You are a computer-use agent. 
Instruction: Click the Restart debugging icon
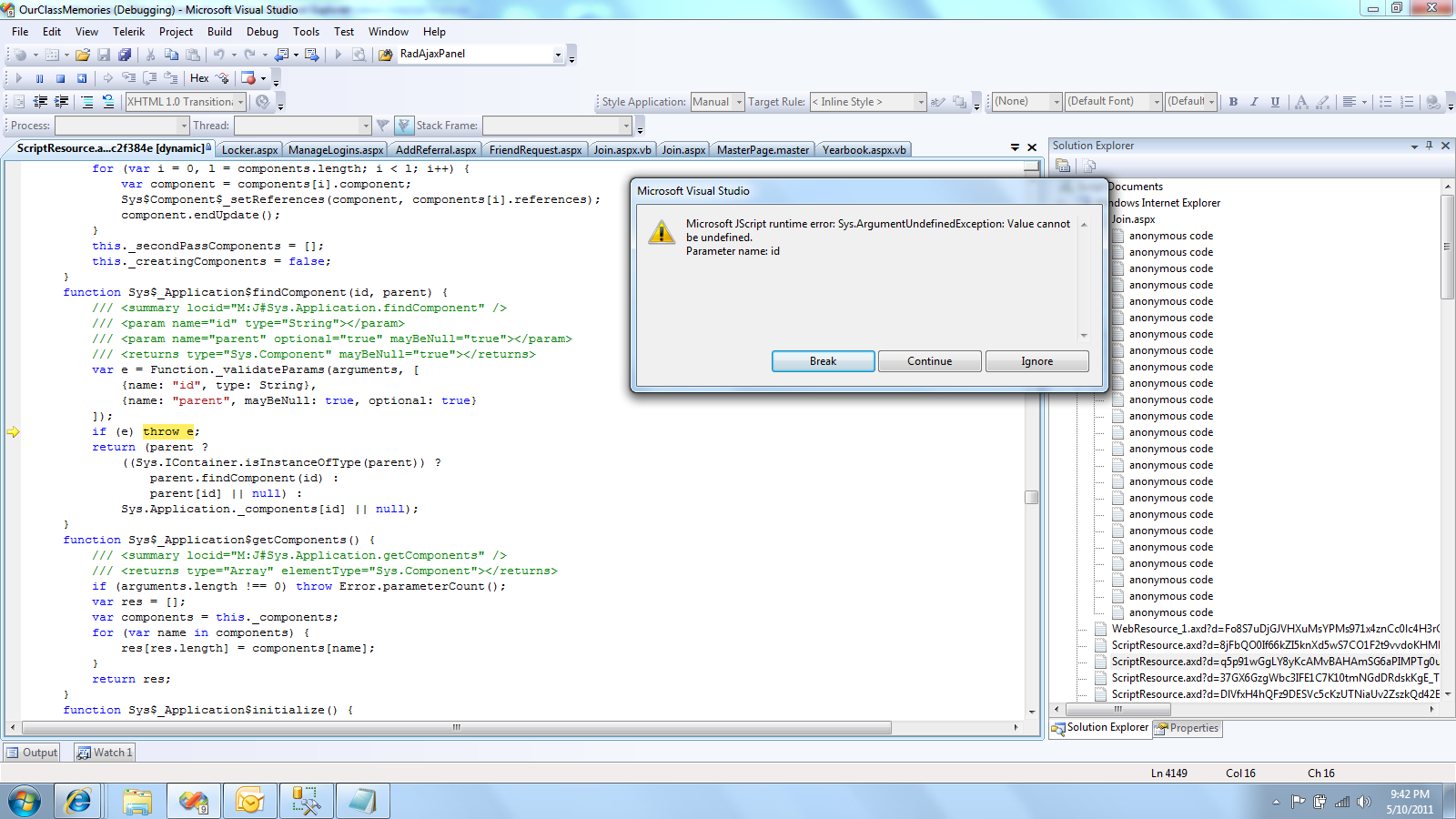click(x=82, y=78)
